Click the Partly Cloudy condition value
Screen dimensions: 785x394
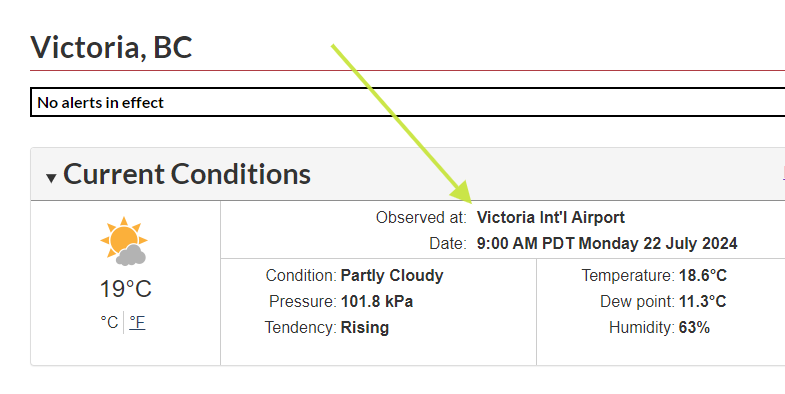tap(392, 275)
